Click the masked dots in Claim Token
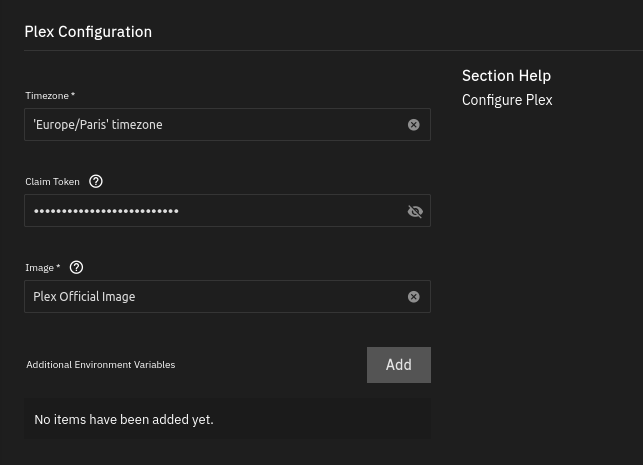This screenshot has height=465, width=643. click(x=106, y=211)
